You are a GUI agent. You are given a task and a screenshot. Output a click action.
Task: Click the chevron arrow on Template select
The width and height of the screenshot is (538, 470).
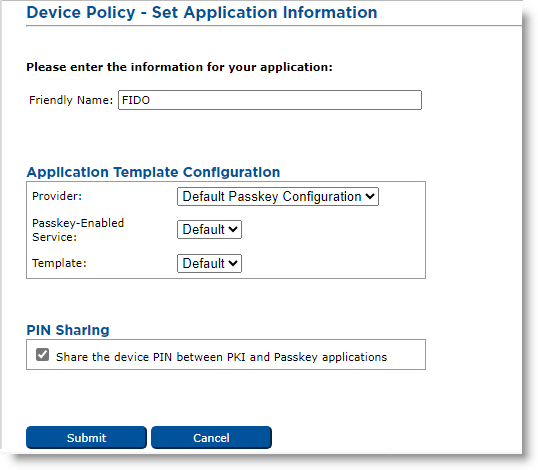click(233, 263)
